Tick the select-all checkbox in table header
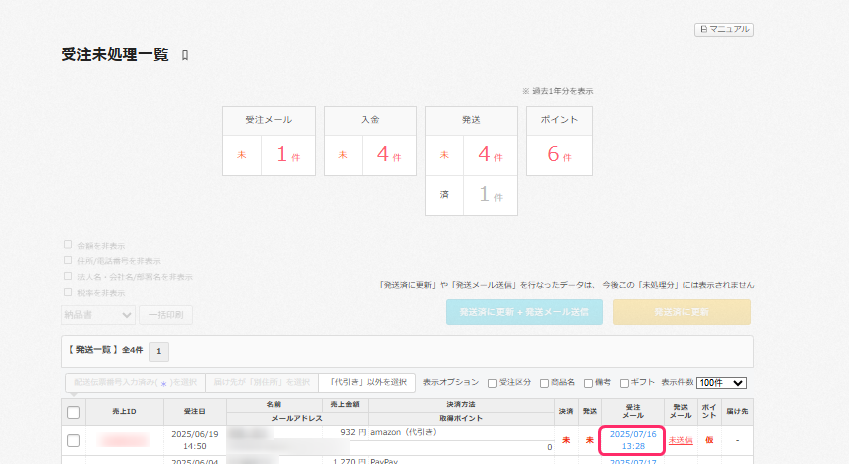 click(73, 412)
